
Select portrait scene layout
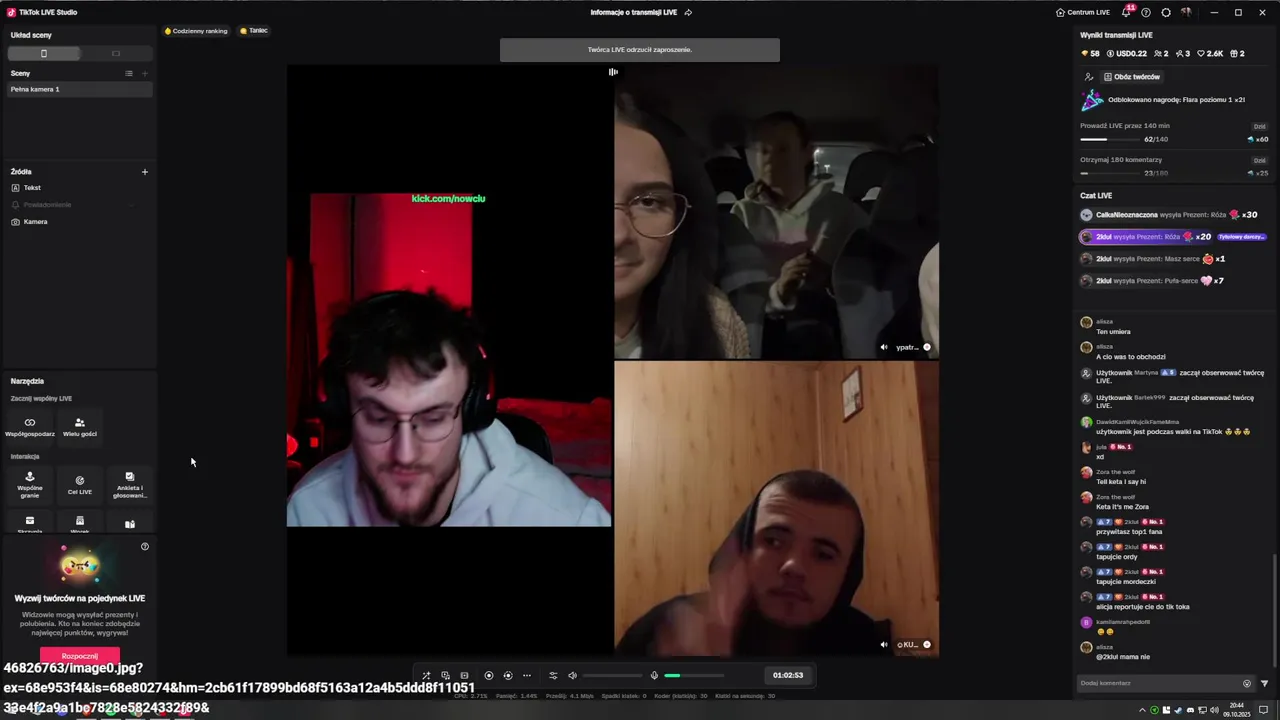tap(44, 53)
